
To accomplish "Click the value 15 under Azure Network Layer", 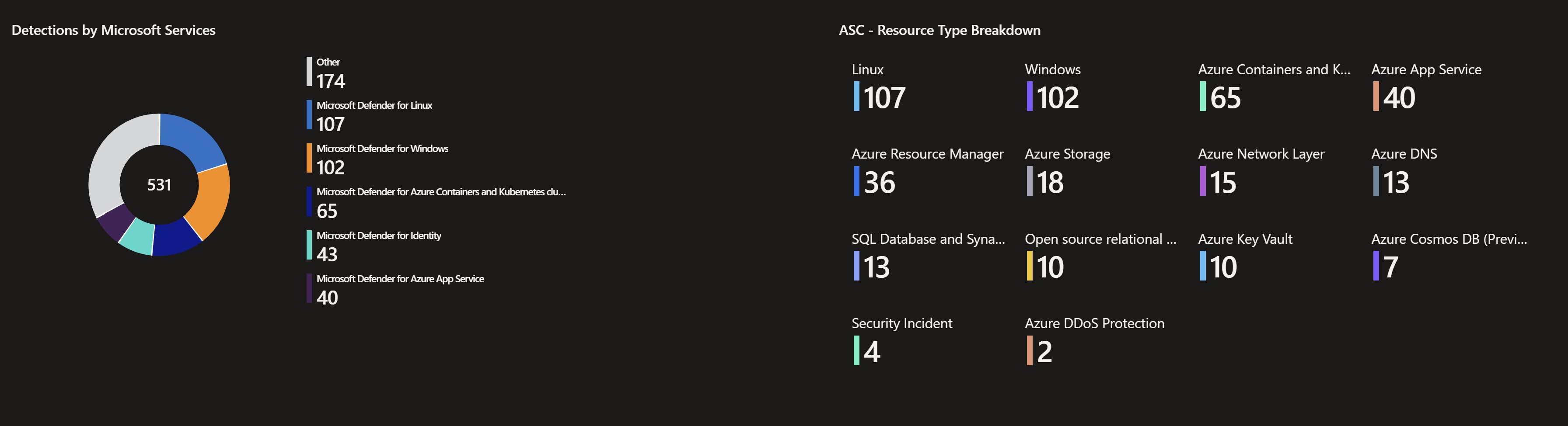I will click(1223, 182).
